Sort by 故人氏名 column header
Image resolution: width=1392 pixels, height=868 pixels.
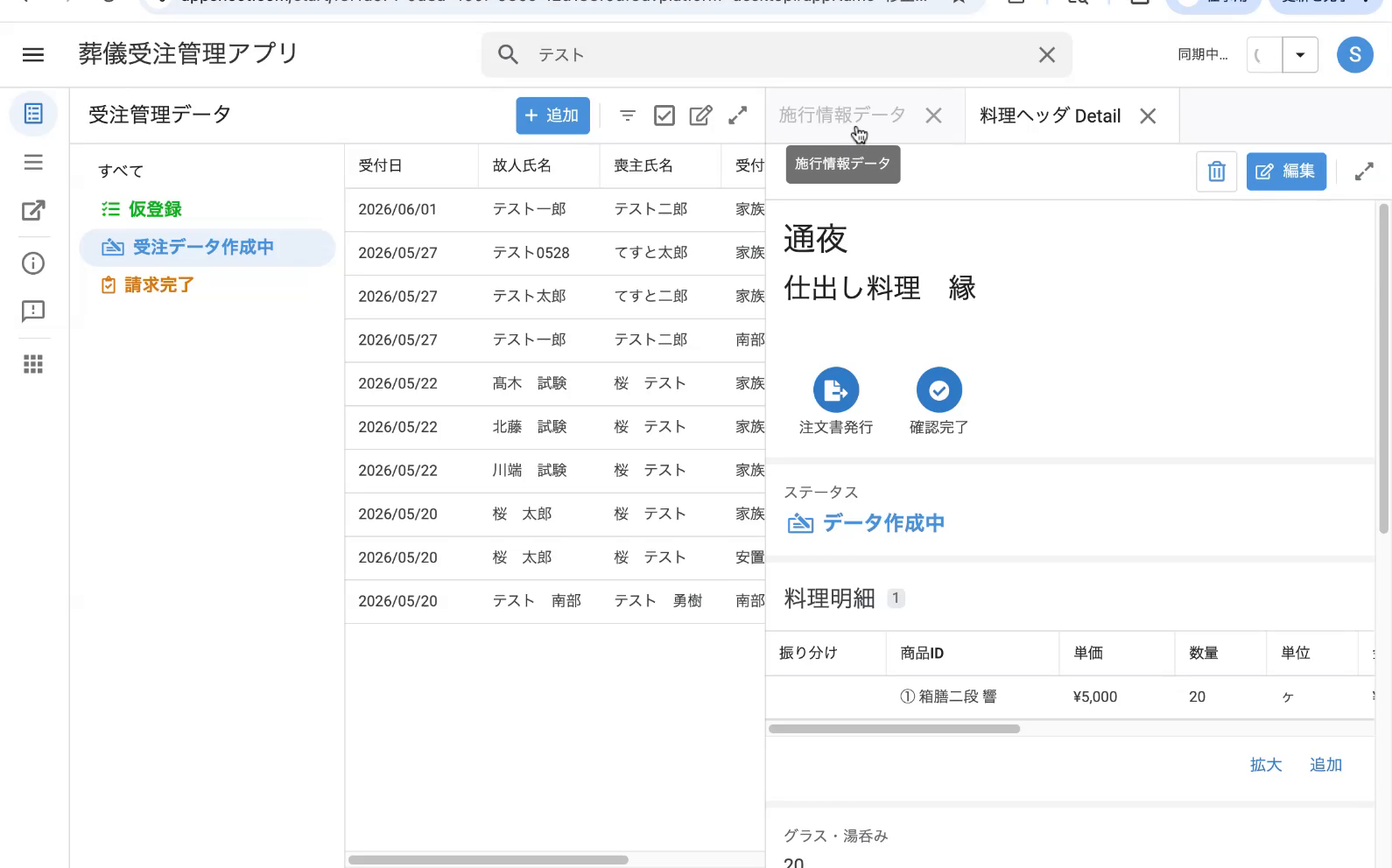click(522, 165)
